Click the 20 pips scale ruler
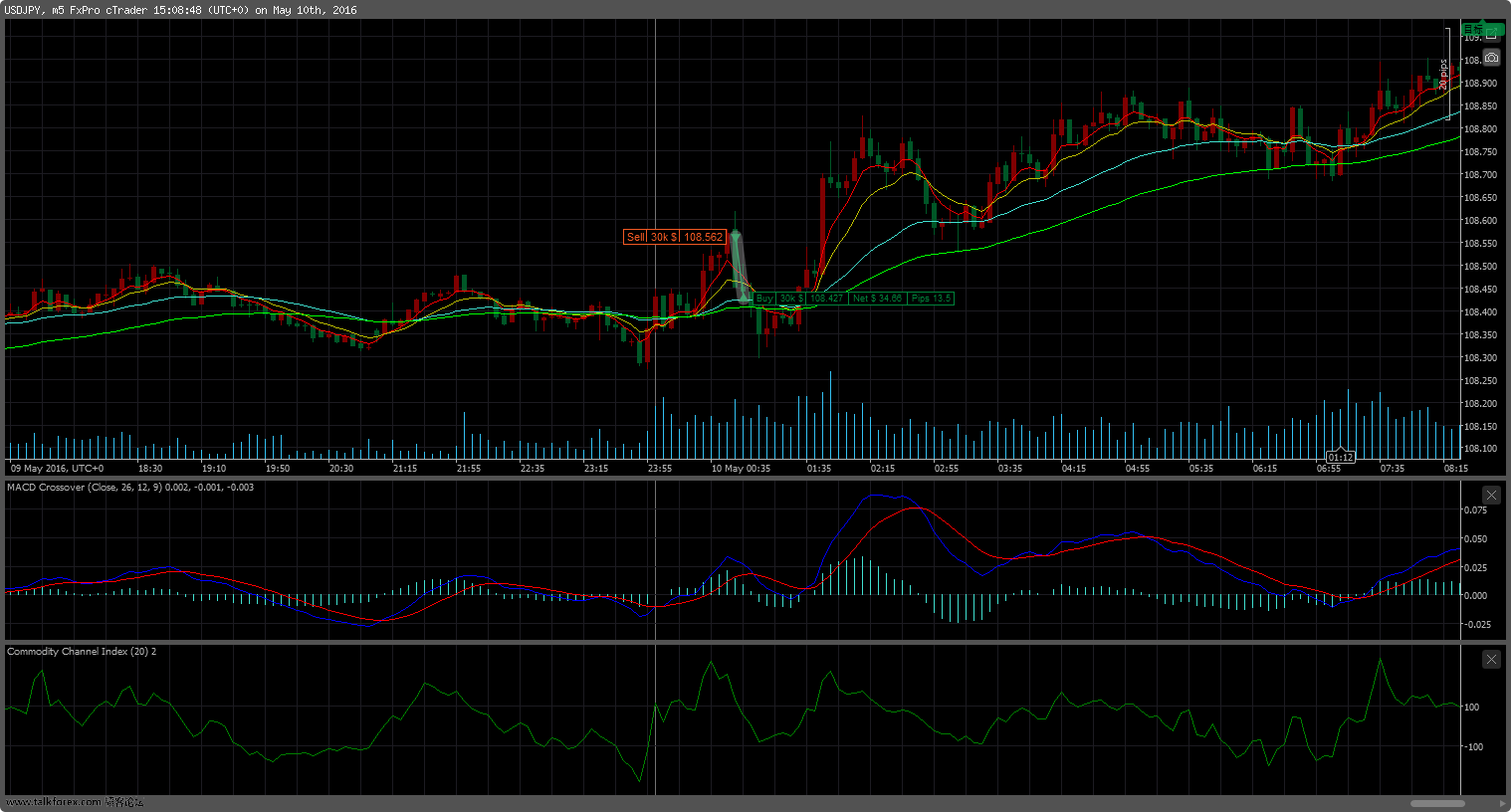1511x812 pixels. click(1445, 75)
